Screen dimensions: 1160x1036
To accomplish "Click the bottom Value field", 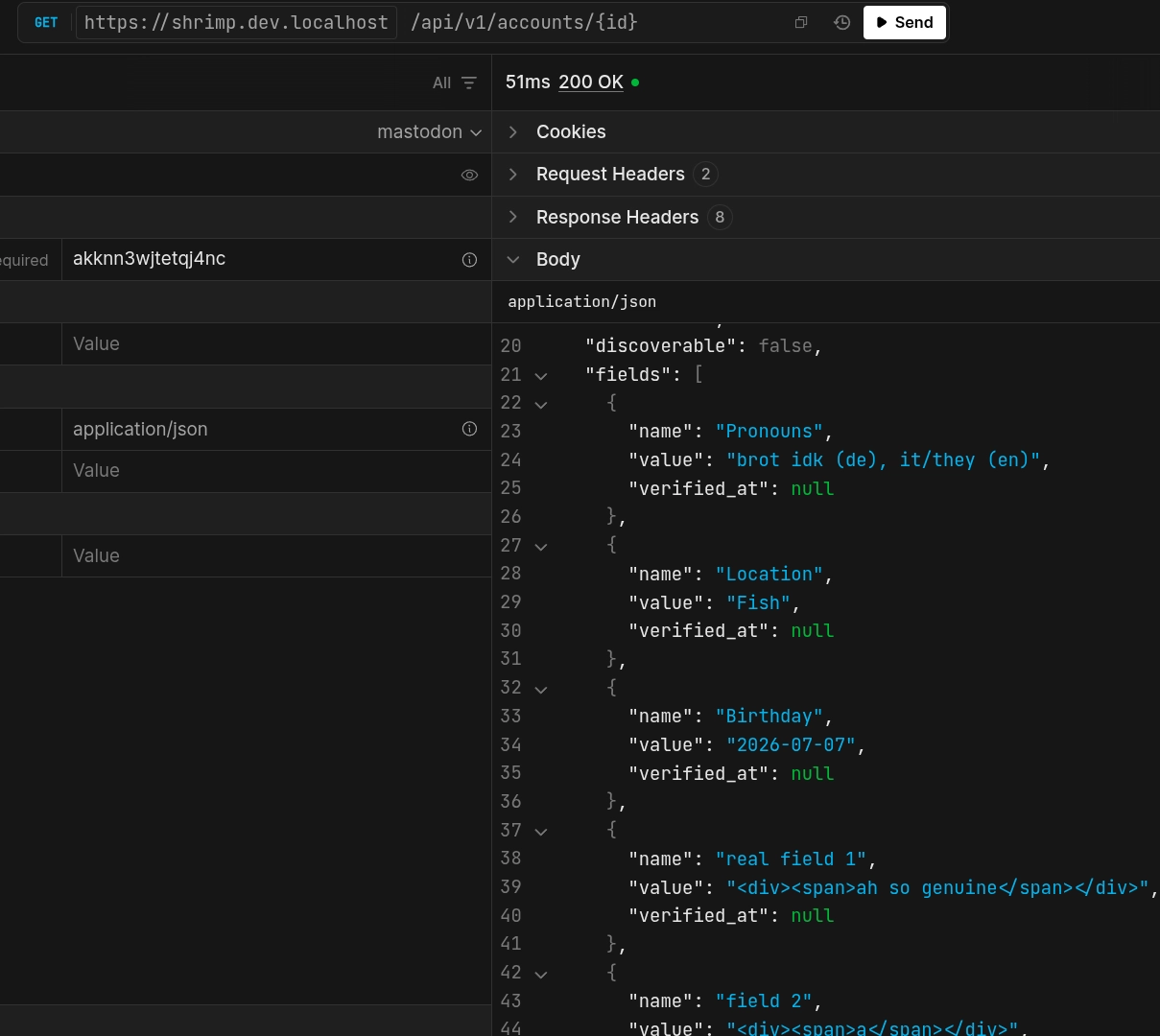I will coord(276,555).
